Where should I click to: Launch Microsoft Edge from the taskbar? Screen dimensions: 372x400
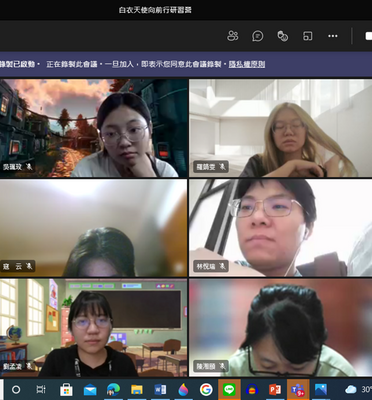point(113,389)
